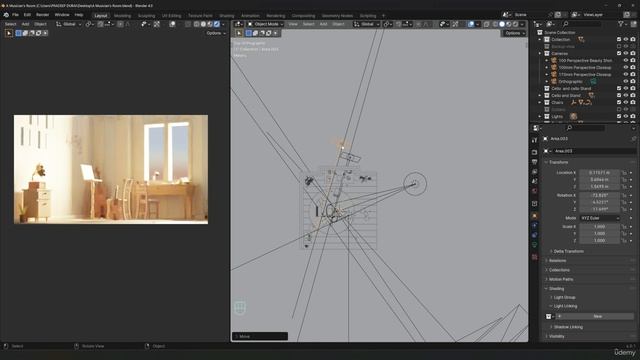Enable rendered shading in left viewport

217,24
